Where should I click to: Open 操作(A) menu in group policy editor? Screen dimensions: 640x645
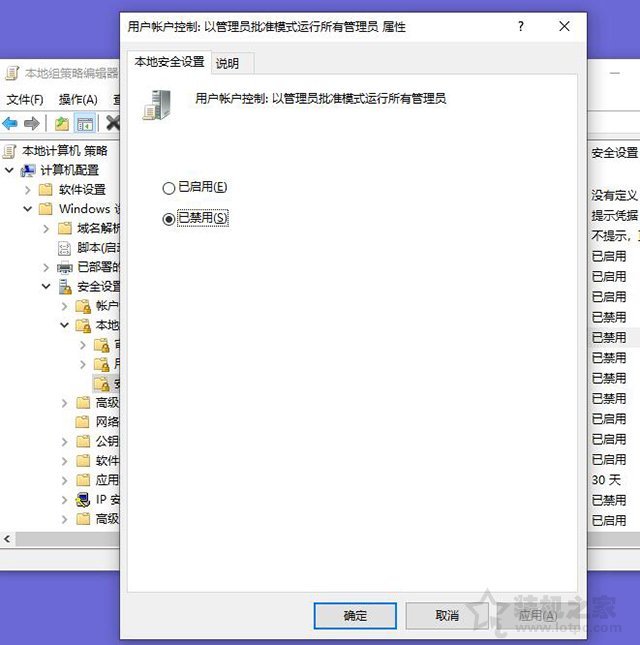[78, 100]
